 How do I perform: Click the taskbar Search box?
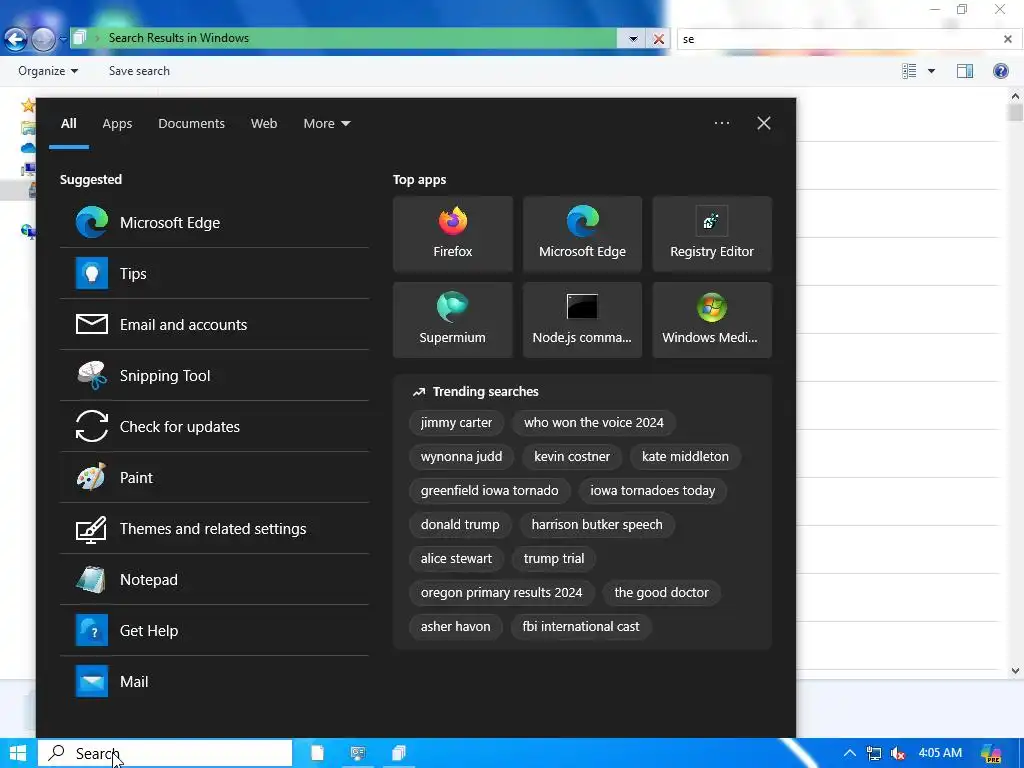tap(165, 754)
